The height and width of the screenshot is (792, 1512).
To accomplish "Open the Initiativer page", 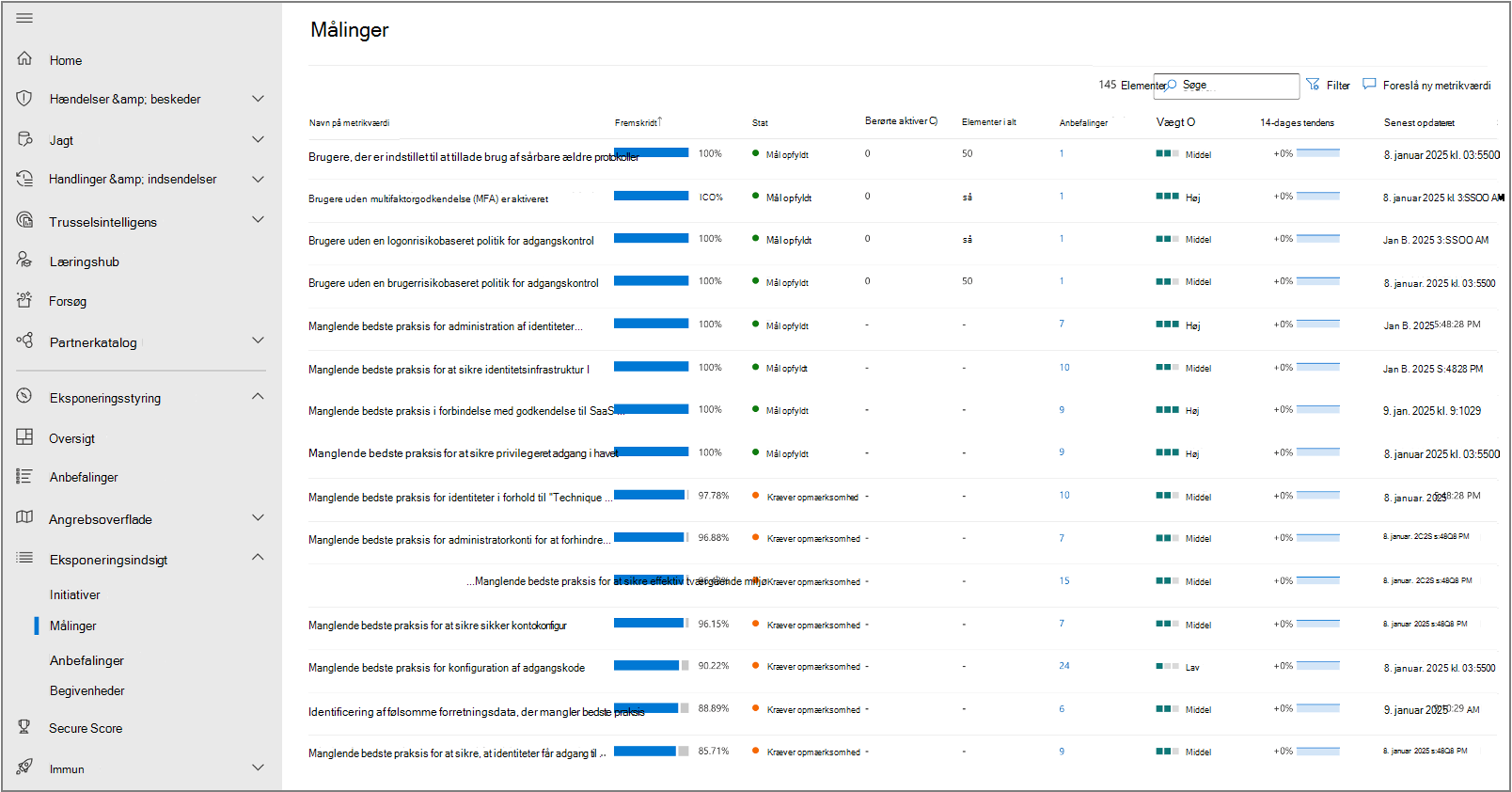I will point(75,595).
